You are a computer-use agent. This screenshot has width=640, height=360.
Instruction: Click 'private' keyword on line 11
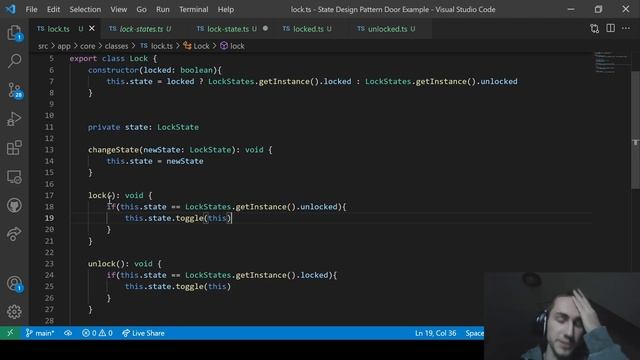(x=104, y=127)
